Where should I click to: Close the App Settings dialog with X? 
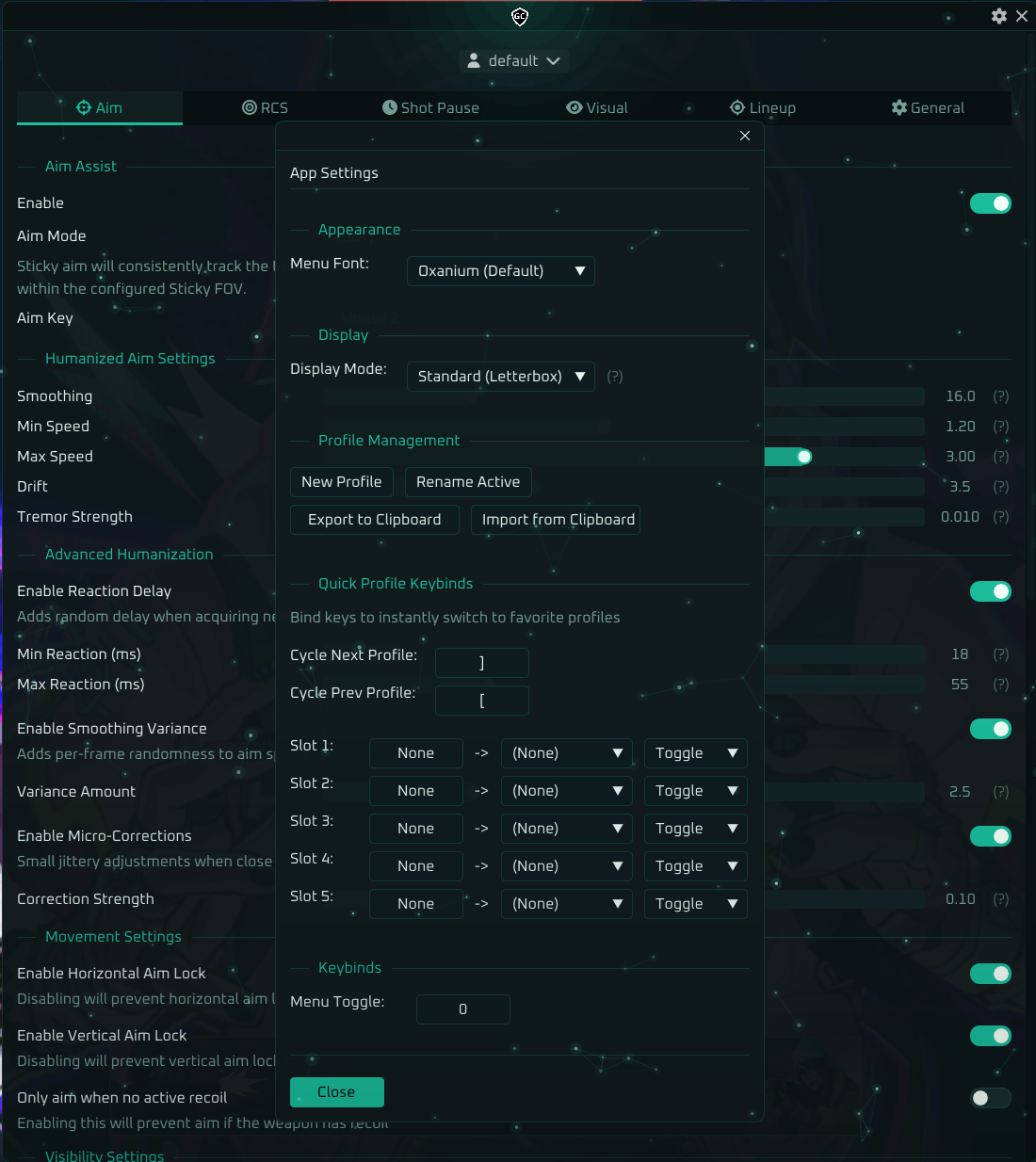745,136
